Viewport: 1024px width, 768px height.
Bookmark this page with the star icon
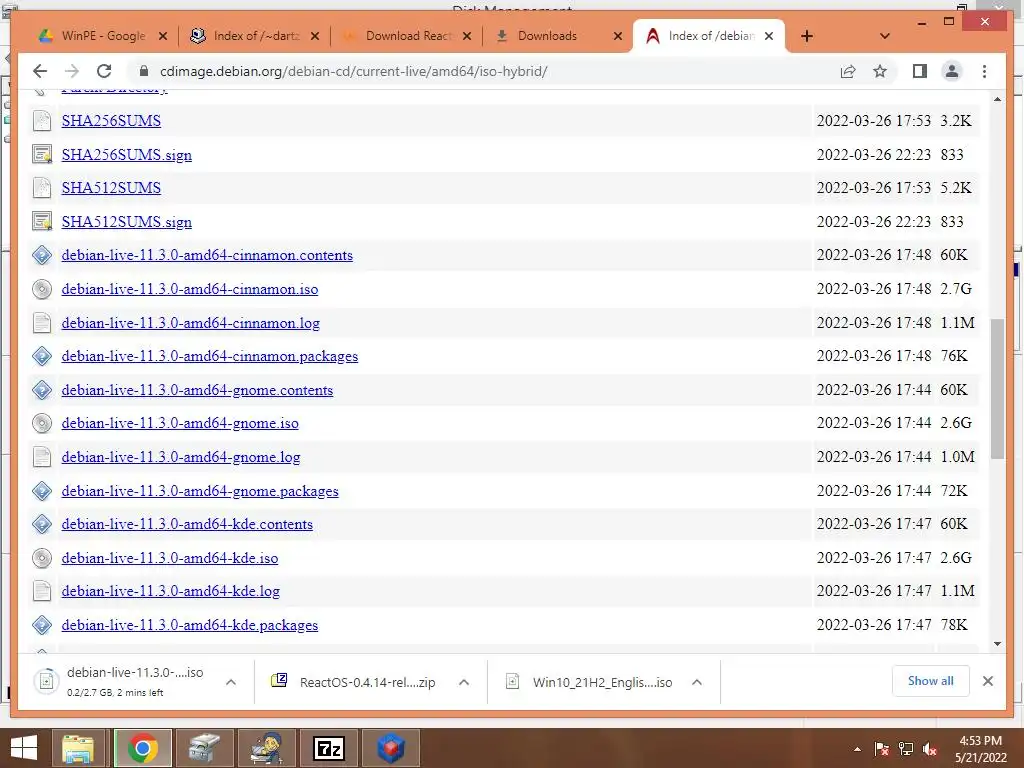pyautogui.click(x=880, y=71)
